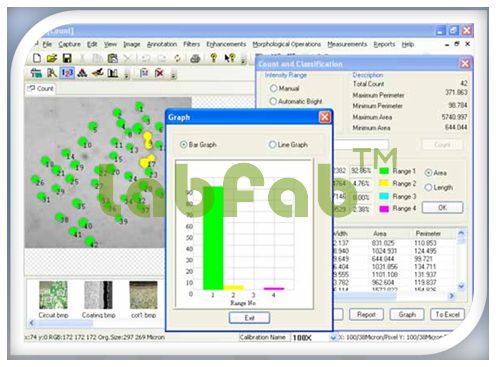Image resolution: width=496 pixels, height=367 pixels.
Task: Expand overflow arrow after the histogram icon
Action: click(x=127, y=74)
